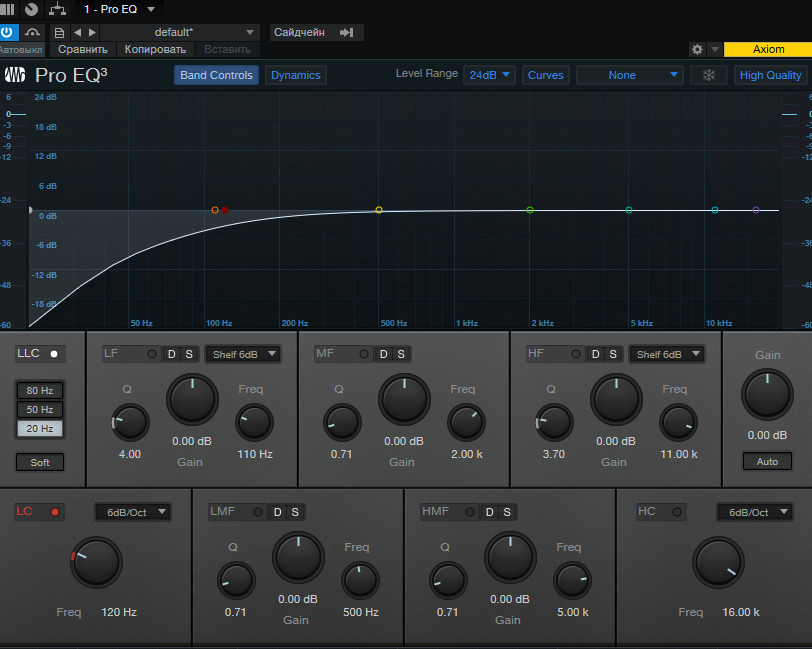The width and height of the screenshot is (812, 649).
Task: Click the HF band D dynamics button
Action: (596, 354)
